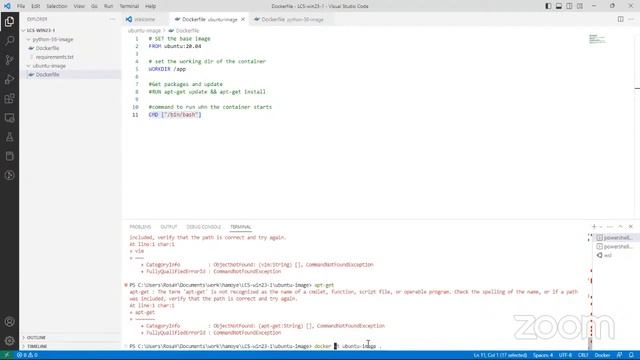The image size is (640, 360).
Task: Toggle secondary side bar from title bar
Action: coord(569,6)
